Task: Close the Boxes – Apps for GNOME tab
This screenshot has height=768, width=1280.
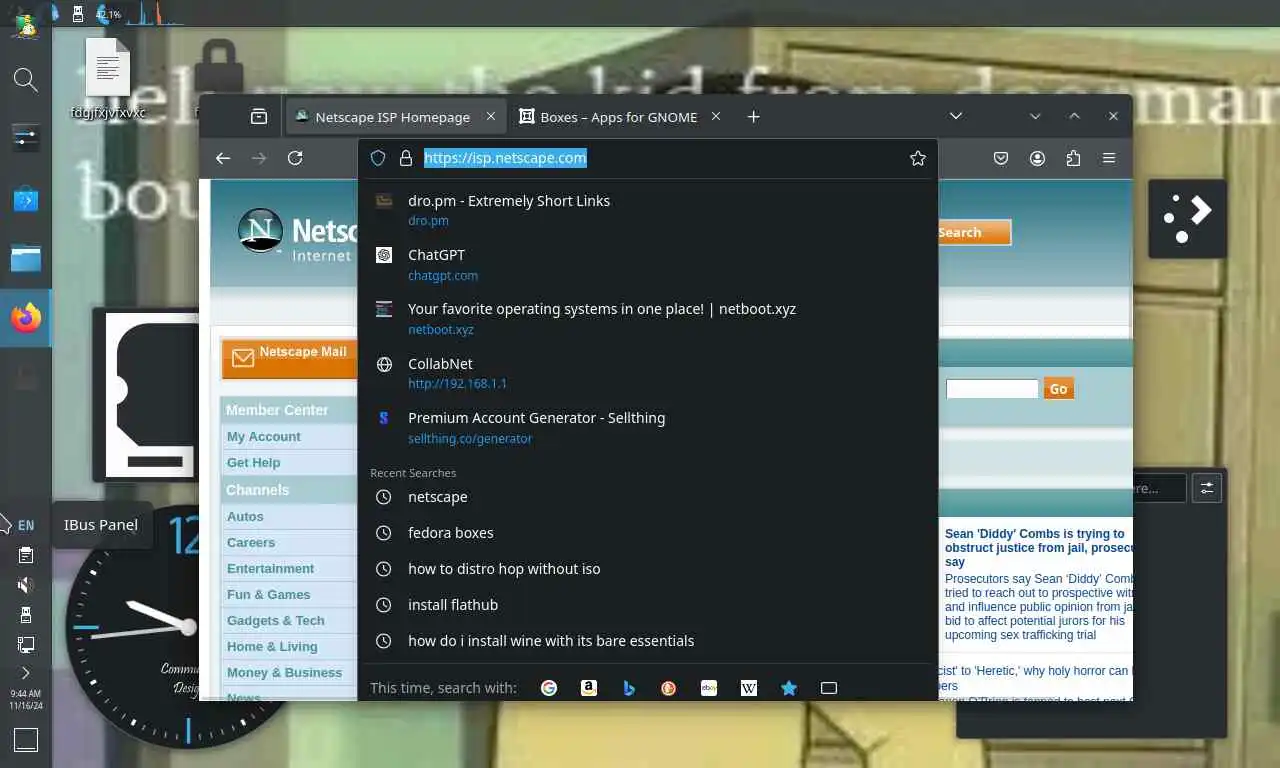Action: (x=716, y=116)
